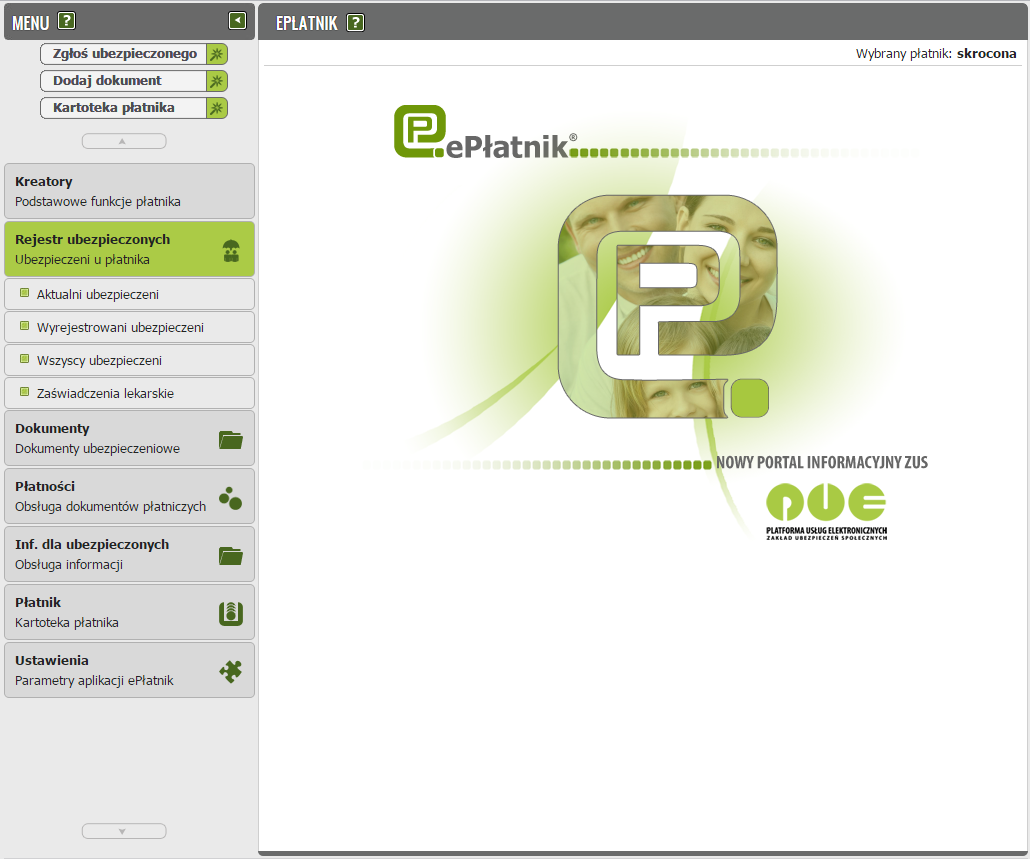
Task: Expand the Inf. dla ubezpieczonych section
Action: [x=129, y=554]
